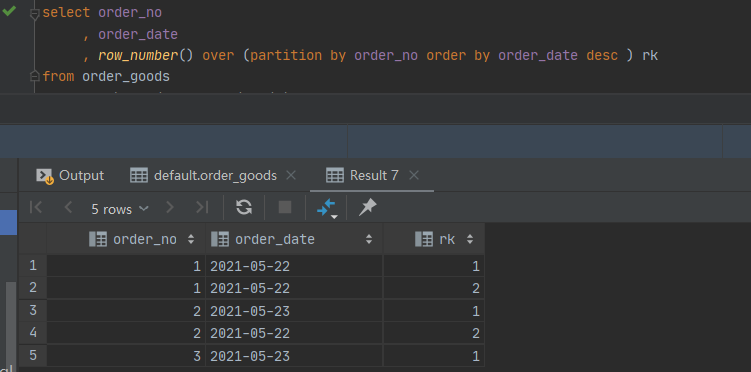The width and height of the screenshot is (751, 372).
Task: Stop the running query
Action: click(285, 207)
